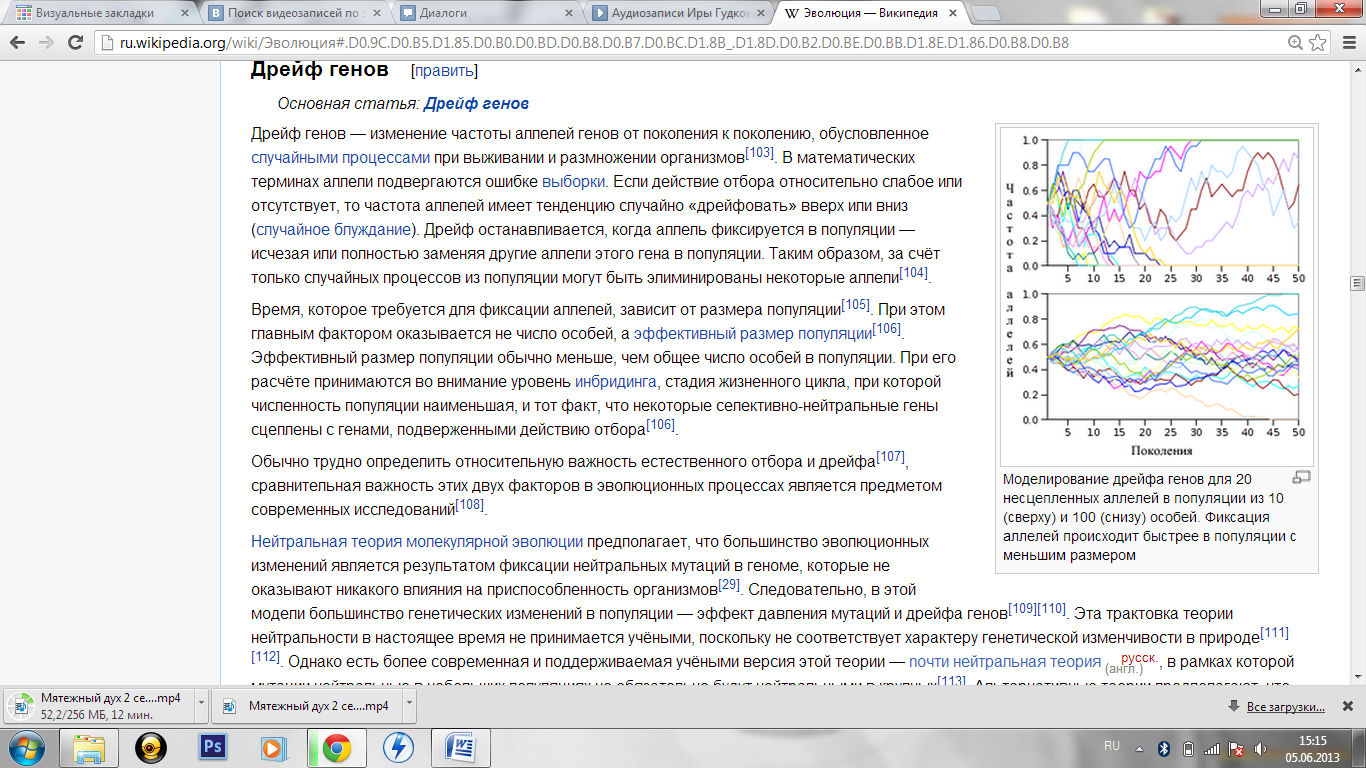Open the эффективный размер популяции link
Viewport: 1366px width, 768px height.
(753, 334)
